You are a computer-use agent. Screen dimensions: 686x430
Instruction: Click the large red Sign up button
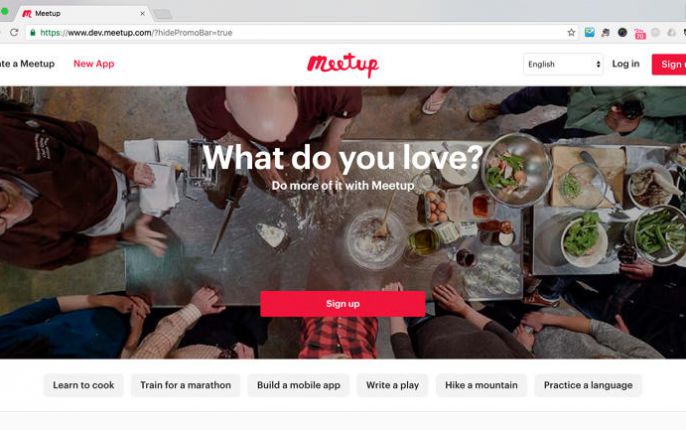(343, 304)
